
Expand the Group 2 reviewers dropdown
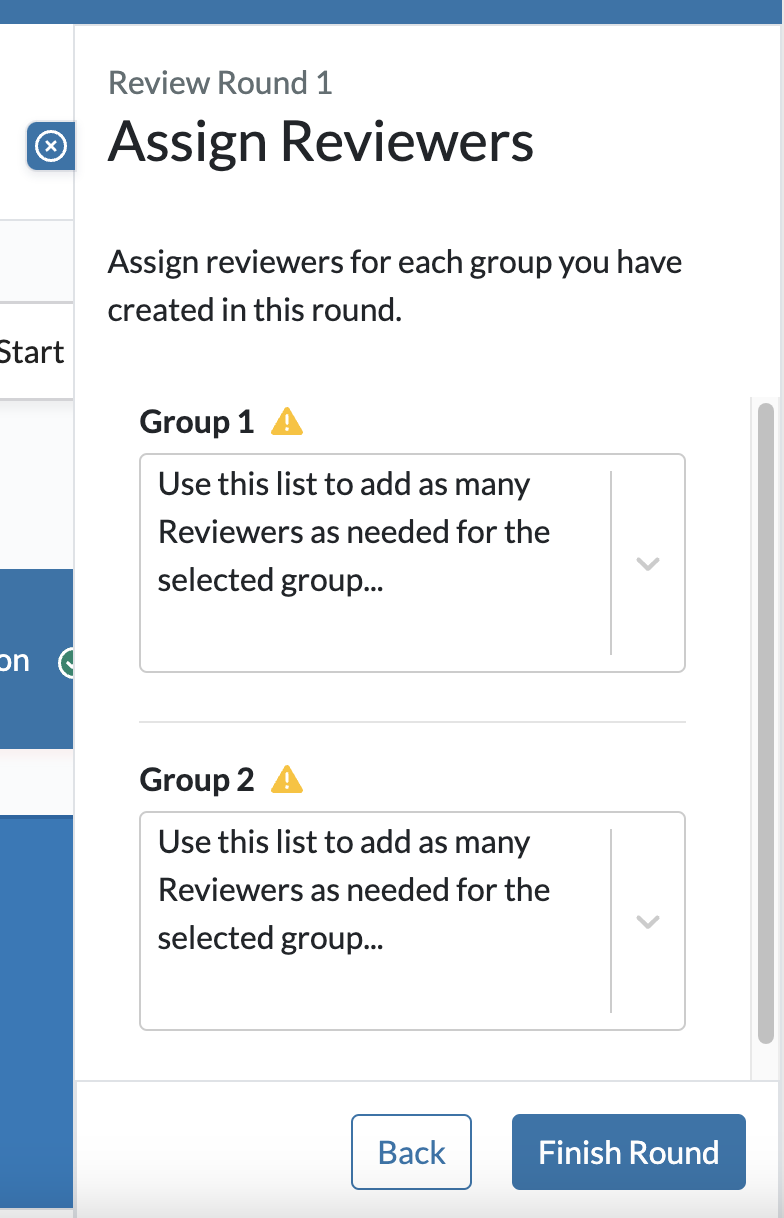[647, 921]
